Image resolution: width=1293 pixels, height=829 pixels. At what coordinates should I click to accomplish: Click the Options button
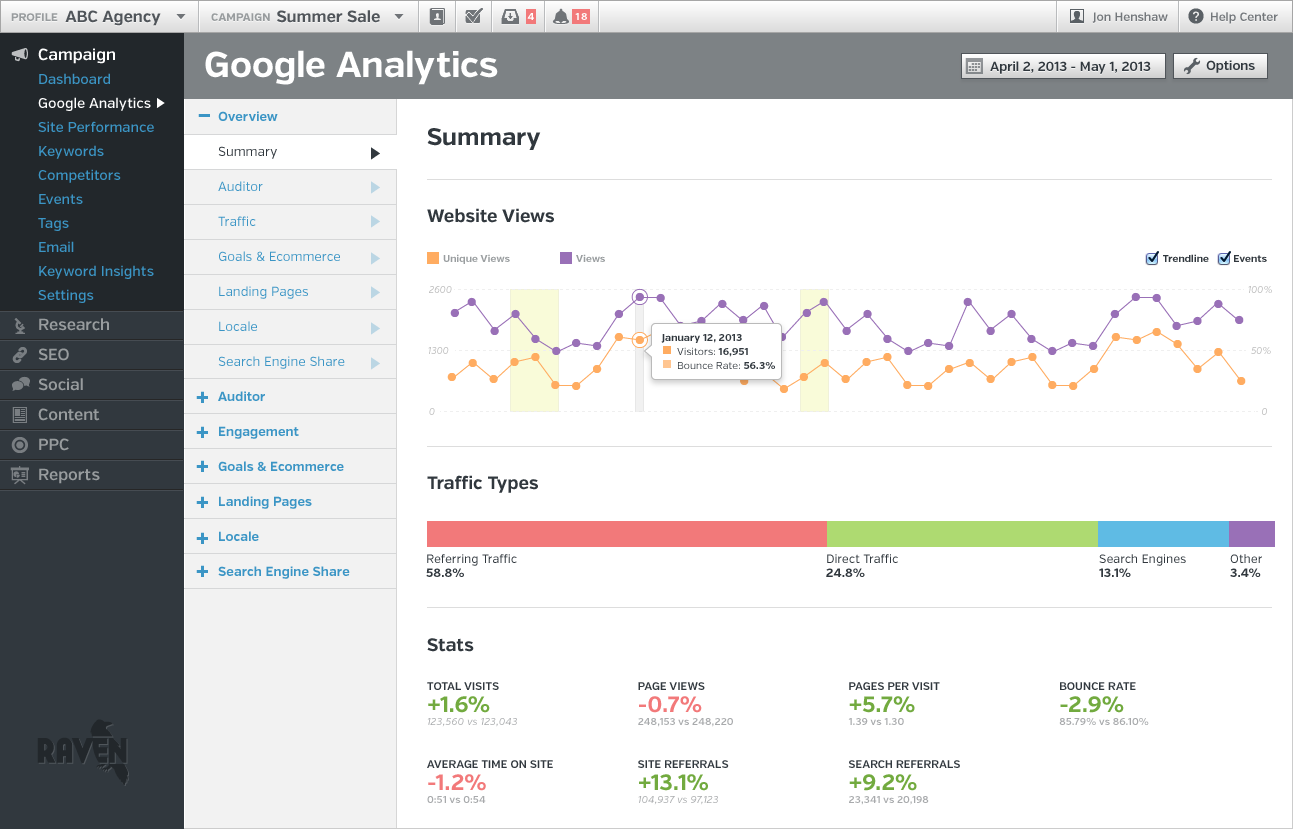pos(1219,66)
